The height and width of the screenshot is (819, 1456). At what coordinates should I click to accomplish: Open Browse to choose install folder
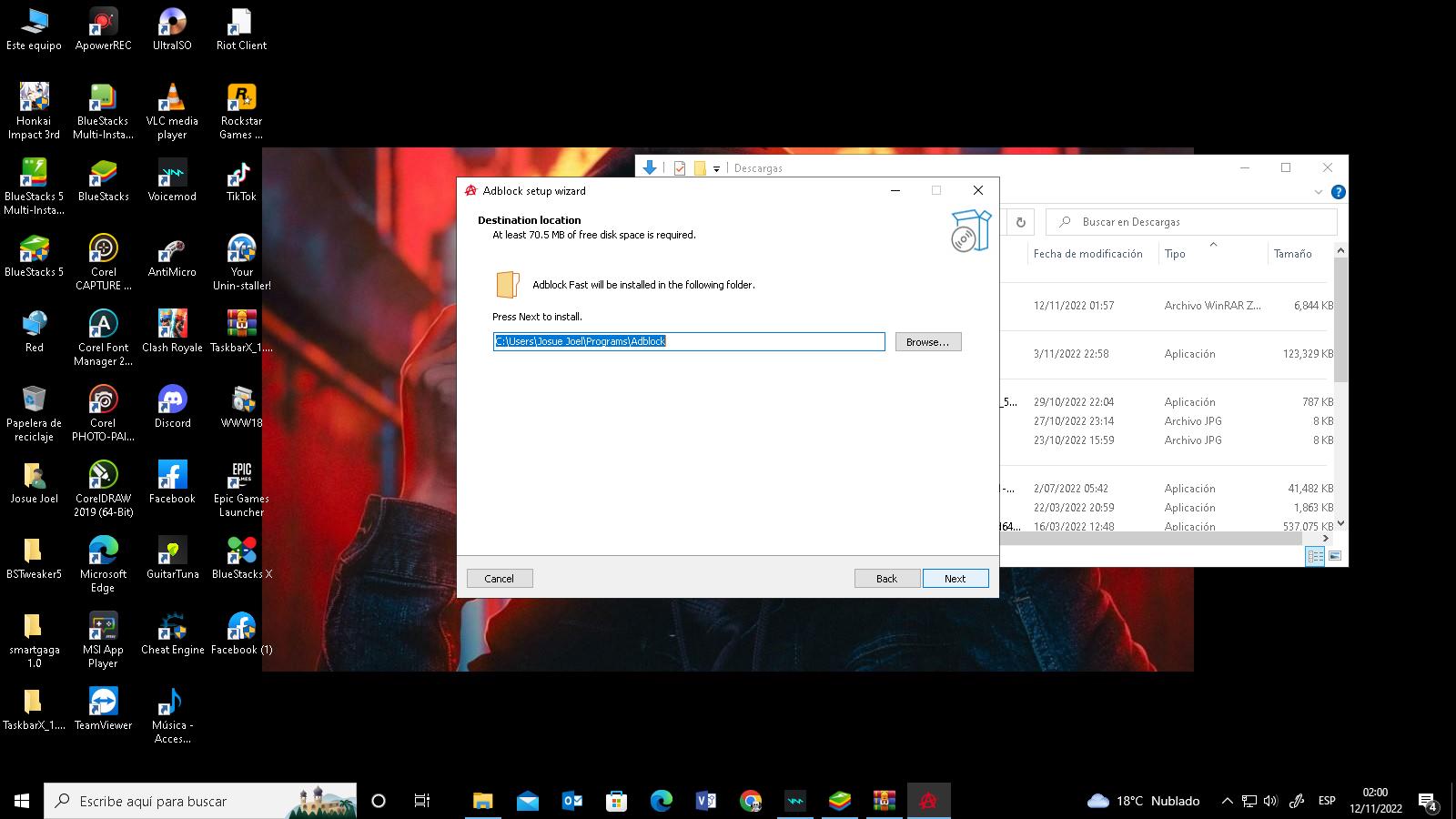click(x=927, y=342)
